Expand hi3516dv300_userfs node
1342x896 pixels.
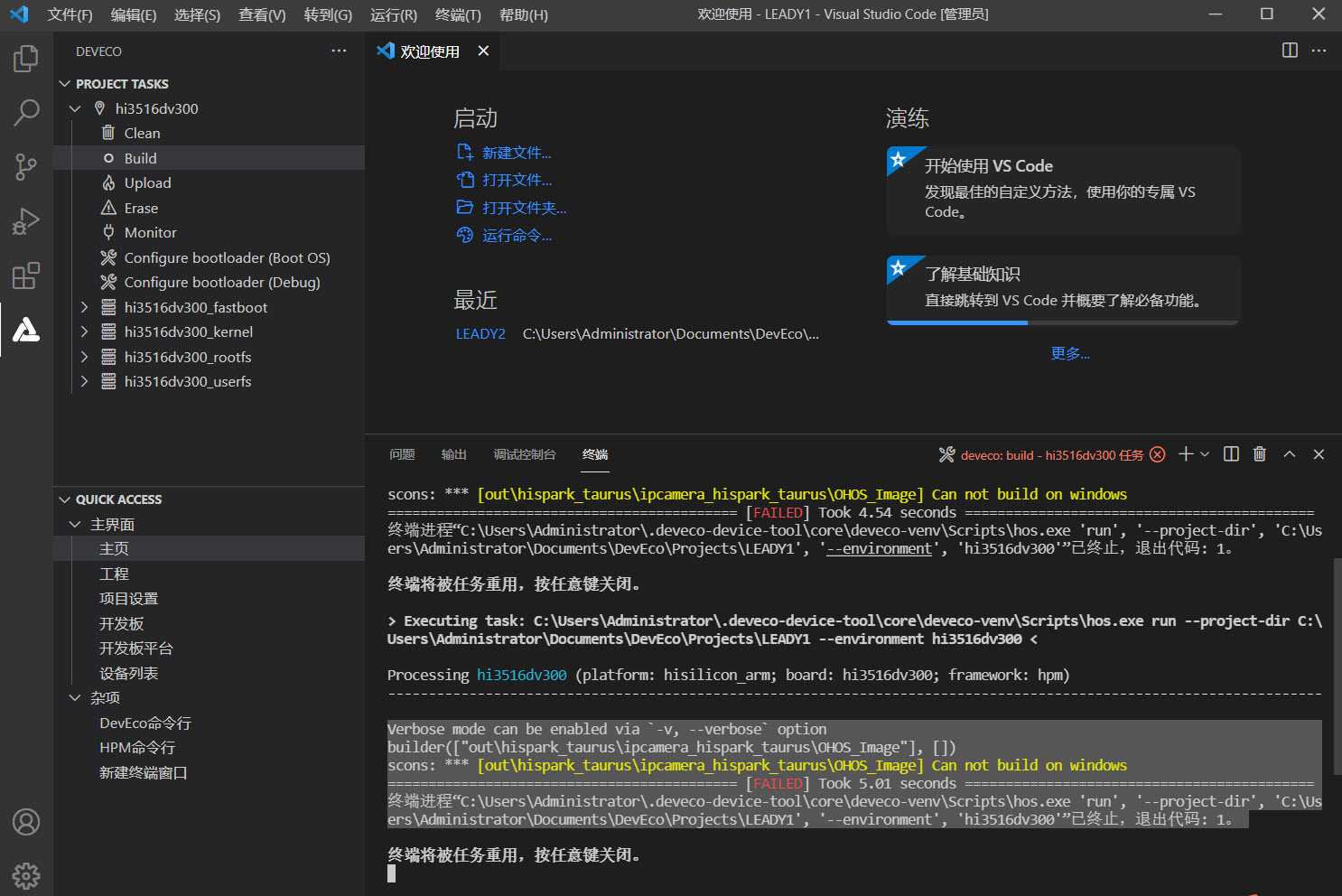coord(84,381)
